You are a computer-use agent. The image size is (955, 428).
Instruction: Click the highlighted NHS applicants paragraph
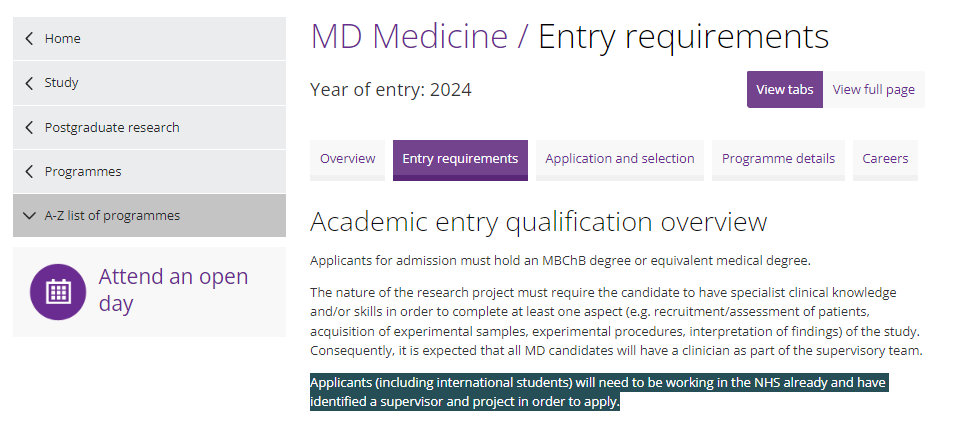coord(599,392)
